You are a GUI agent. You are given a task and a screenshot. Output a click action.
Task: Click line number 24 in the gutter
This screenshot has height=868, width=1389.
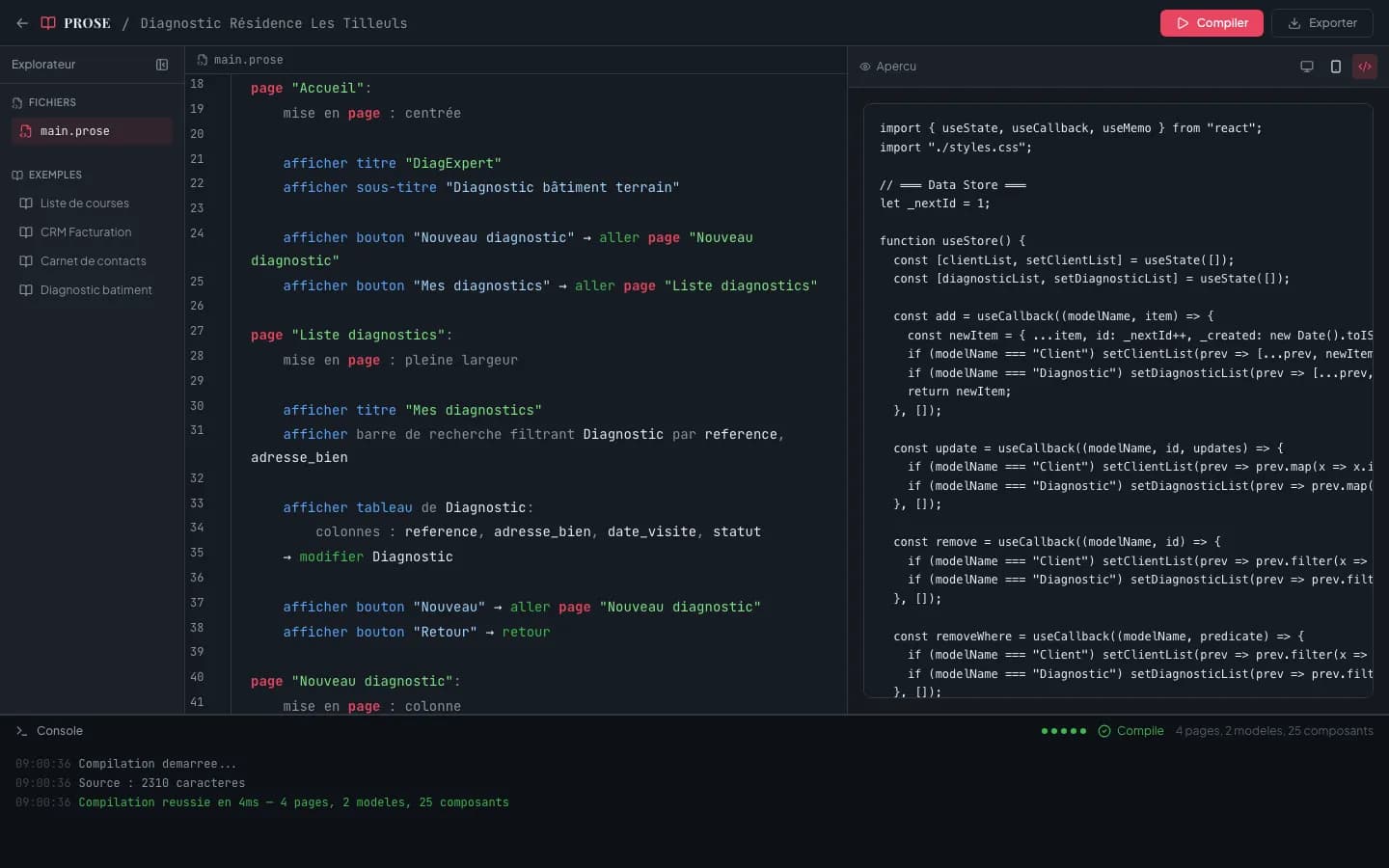point(197,233)
